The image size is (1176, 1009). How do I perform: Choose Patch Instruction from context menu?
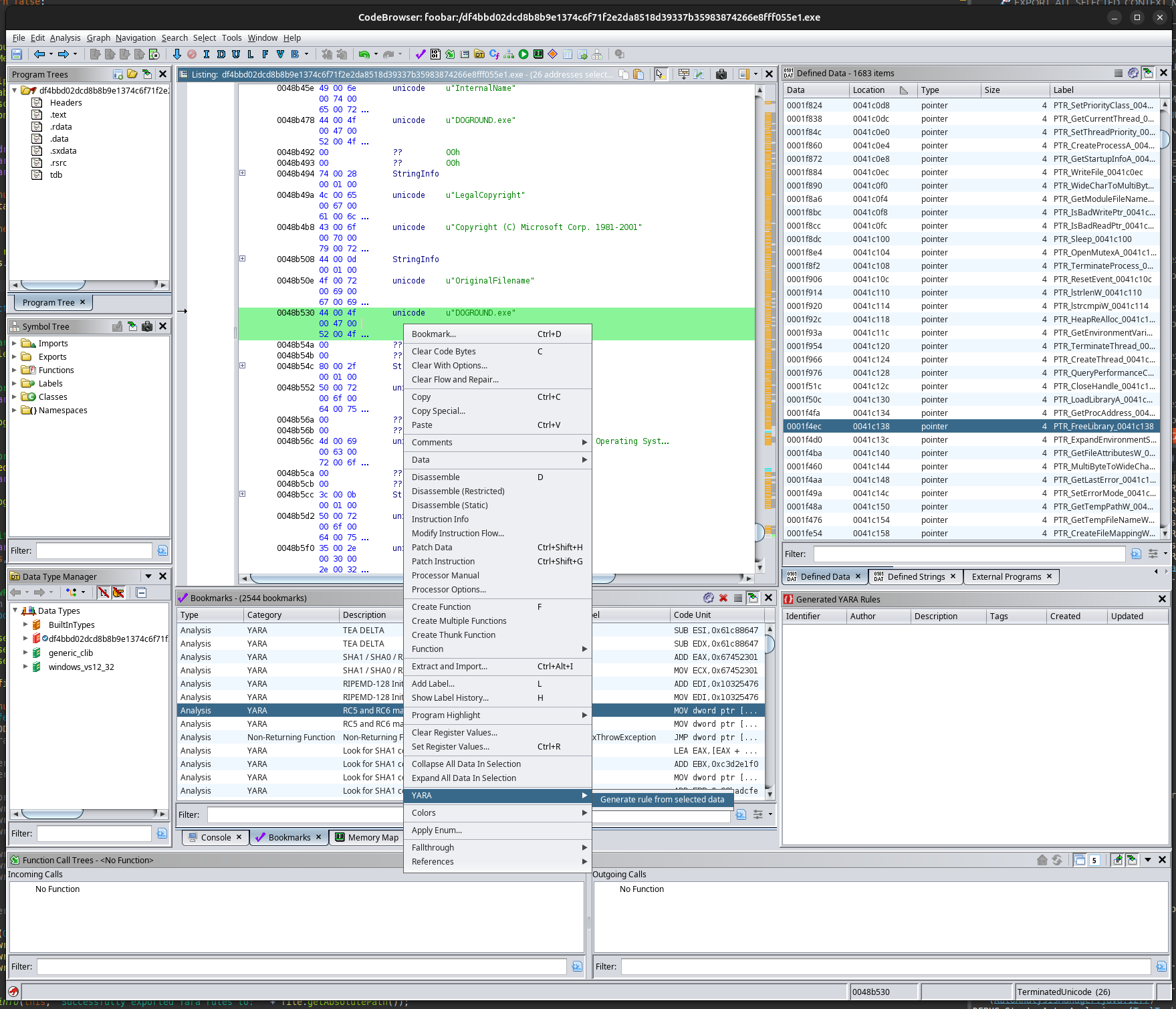[497, 561]
